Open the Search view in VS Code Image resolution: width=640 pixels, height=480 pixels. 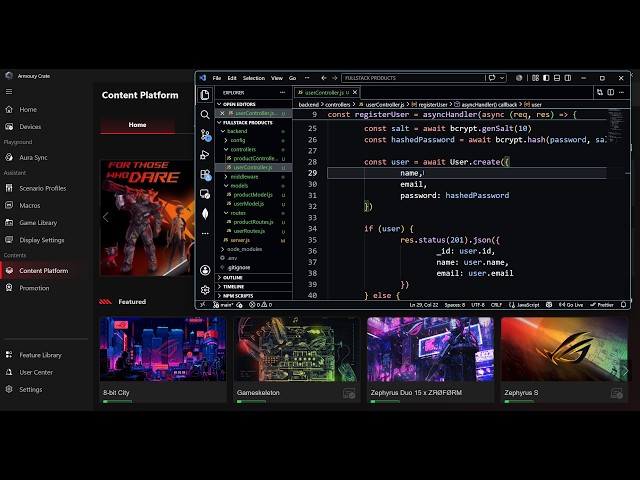pyautogui.click(x=205, y=115)
